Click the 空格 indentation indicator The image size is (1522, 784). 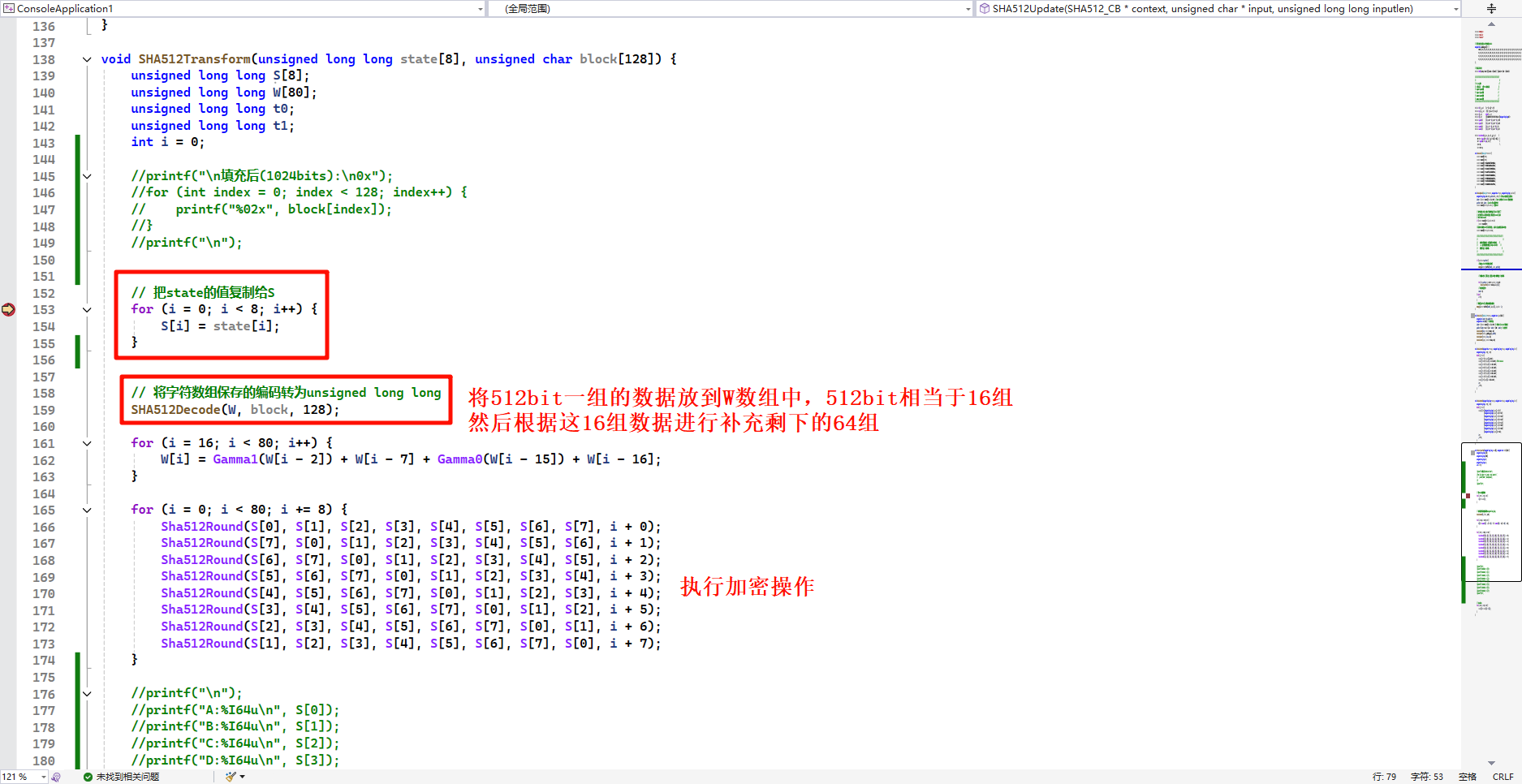coord(1468,777)
